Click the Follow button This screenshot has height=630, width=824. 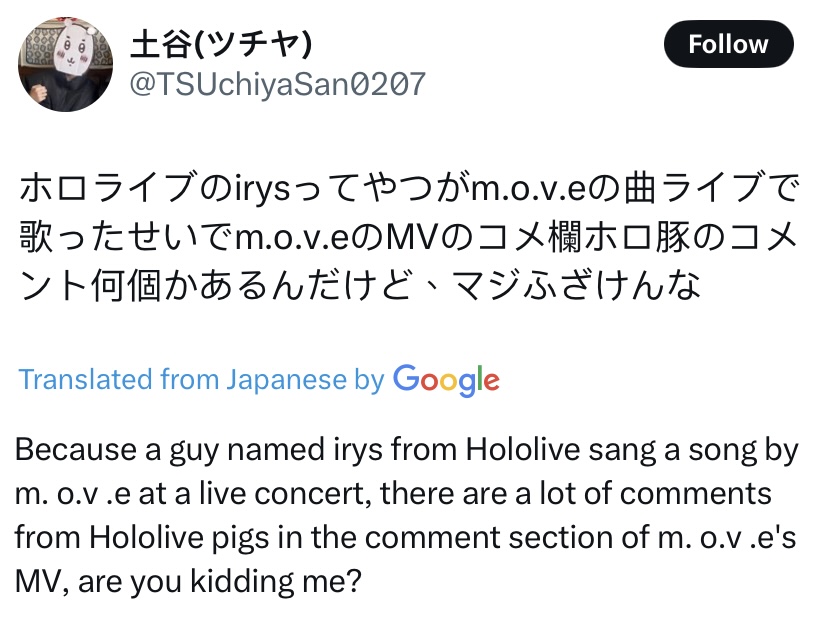pyautogui.click(x=728, y=45)
